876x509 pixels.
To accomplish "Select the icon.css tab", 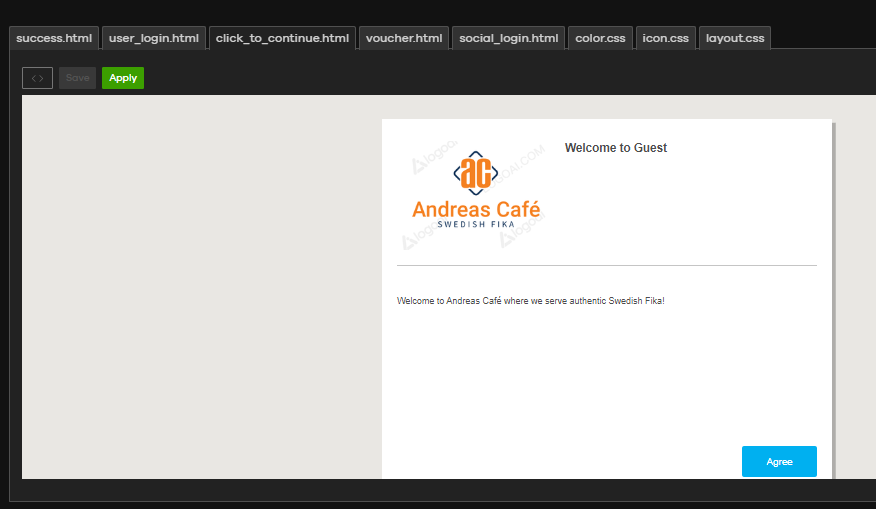I will pyautogui.click(x=665, y=39).
